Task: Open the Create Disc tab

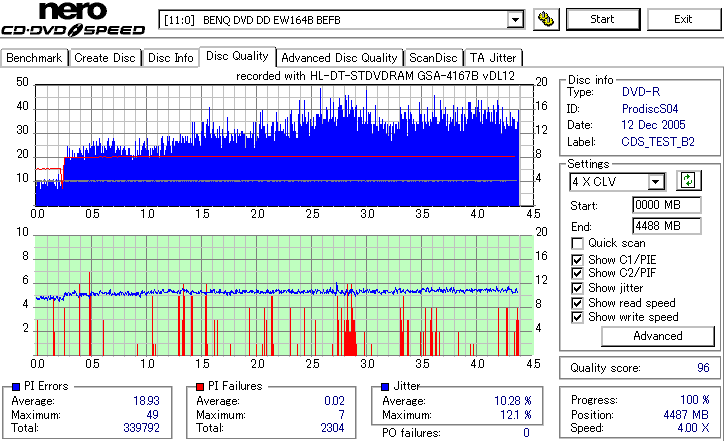Action: [x=105, y=58]
